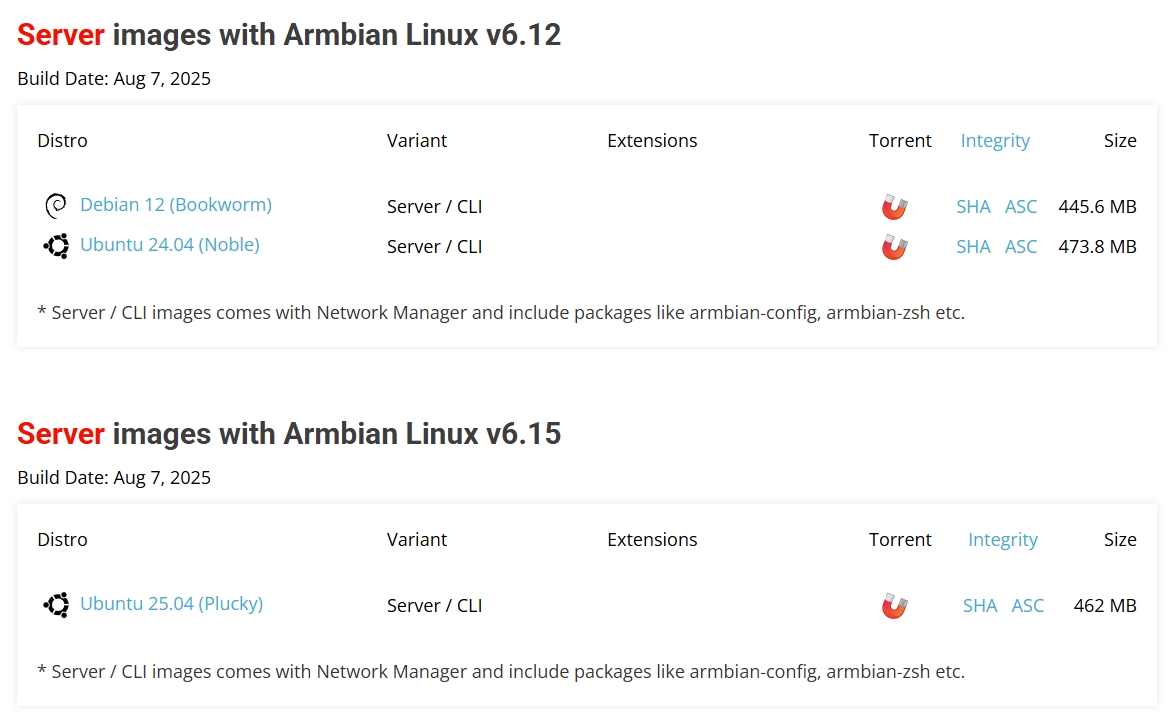The image size is (1174, 722).
Task: Click the Ubuntu Noble logo icon
Action: click(x=56, y=246)
